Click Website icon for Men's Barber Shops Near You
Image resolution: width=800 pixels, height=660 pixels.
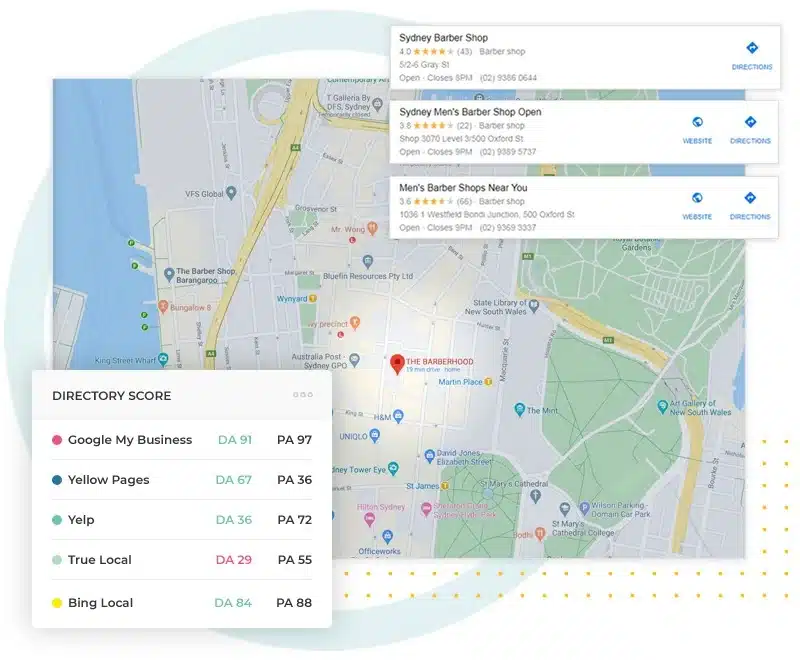coord(697,198)
